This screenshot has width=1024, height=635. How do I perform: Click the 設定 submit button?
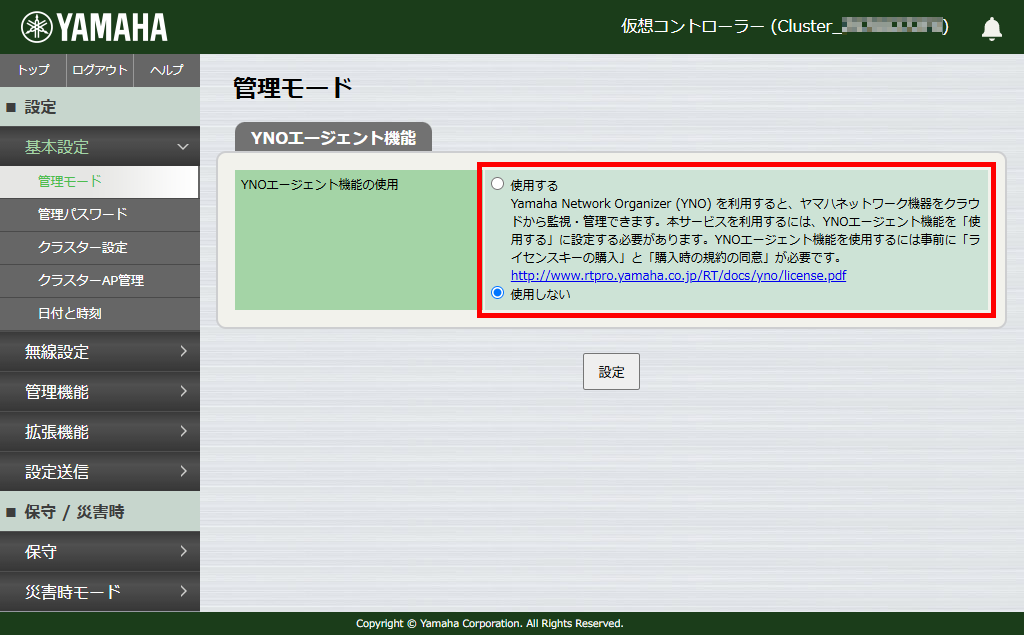coord(611,372)
